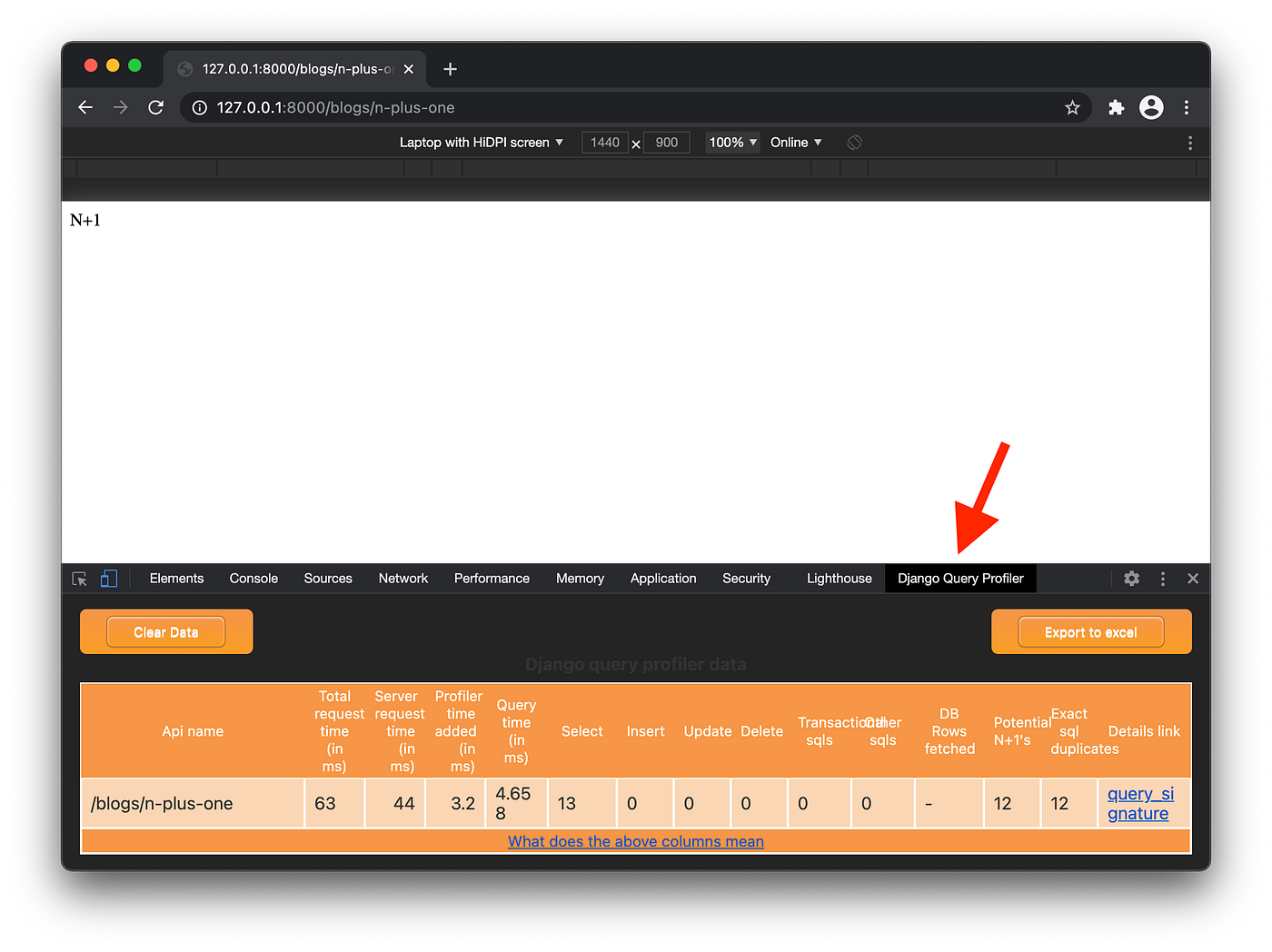
Task: Switch to the Elements tab
Action: (x=176, y=579)
